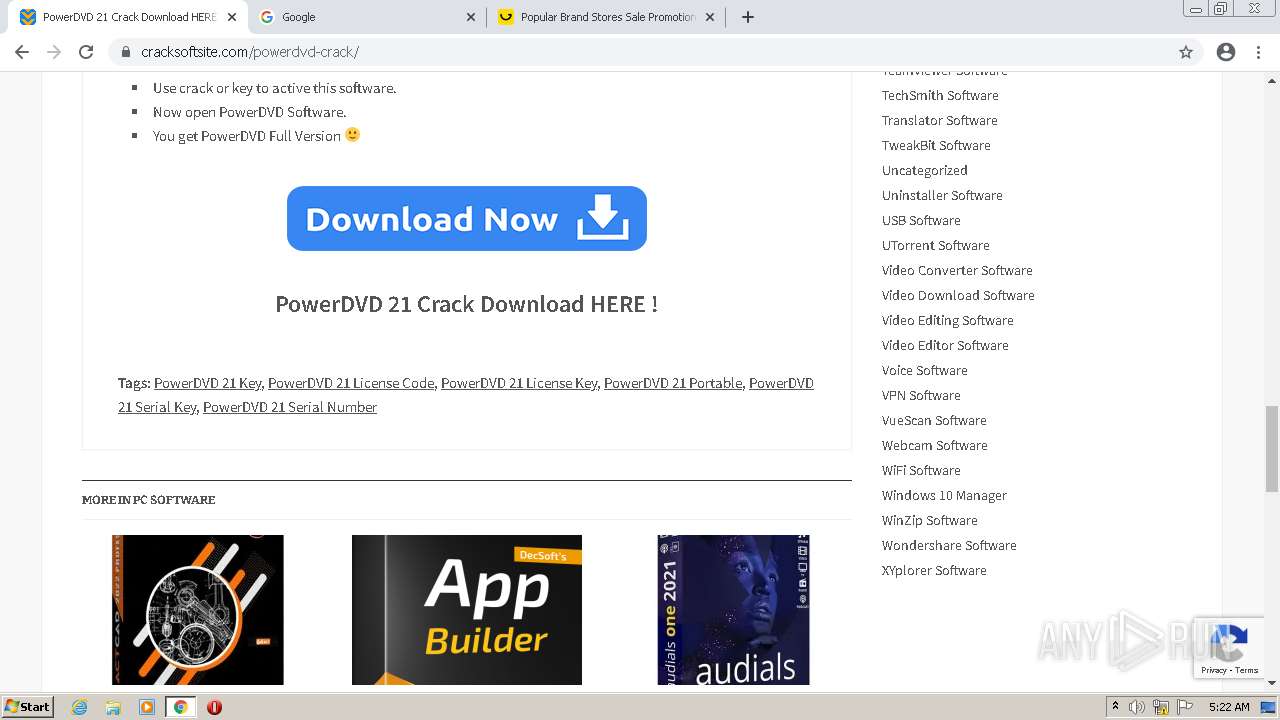
Task: Close the Popular Brand Stores tab
Action: pos(710,17)
